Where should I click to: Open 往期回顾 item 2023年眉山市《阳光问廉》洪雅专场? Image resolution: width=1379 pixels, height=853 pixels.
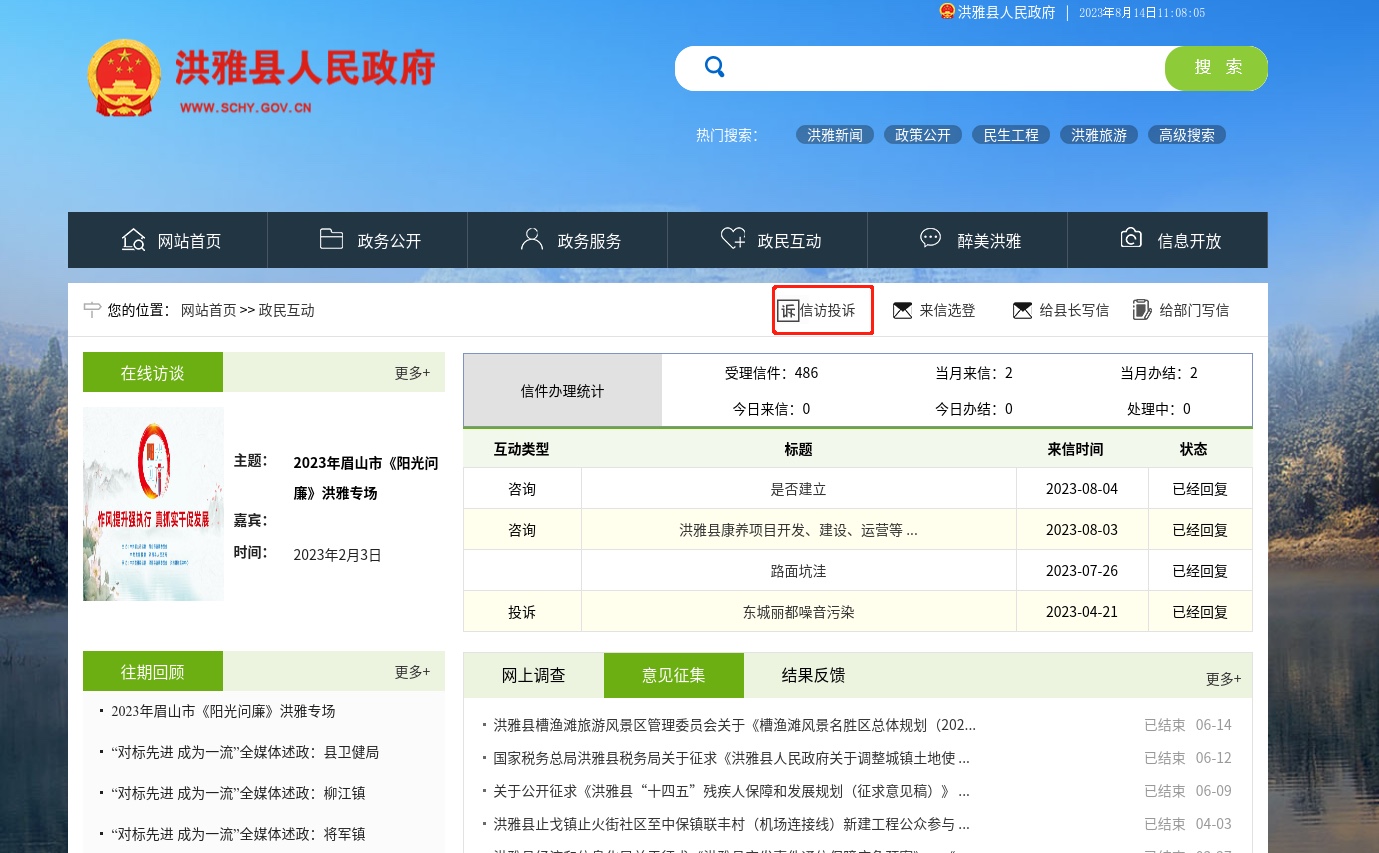(223, 712)
